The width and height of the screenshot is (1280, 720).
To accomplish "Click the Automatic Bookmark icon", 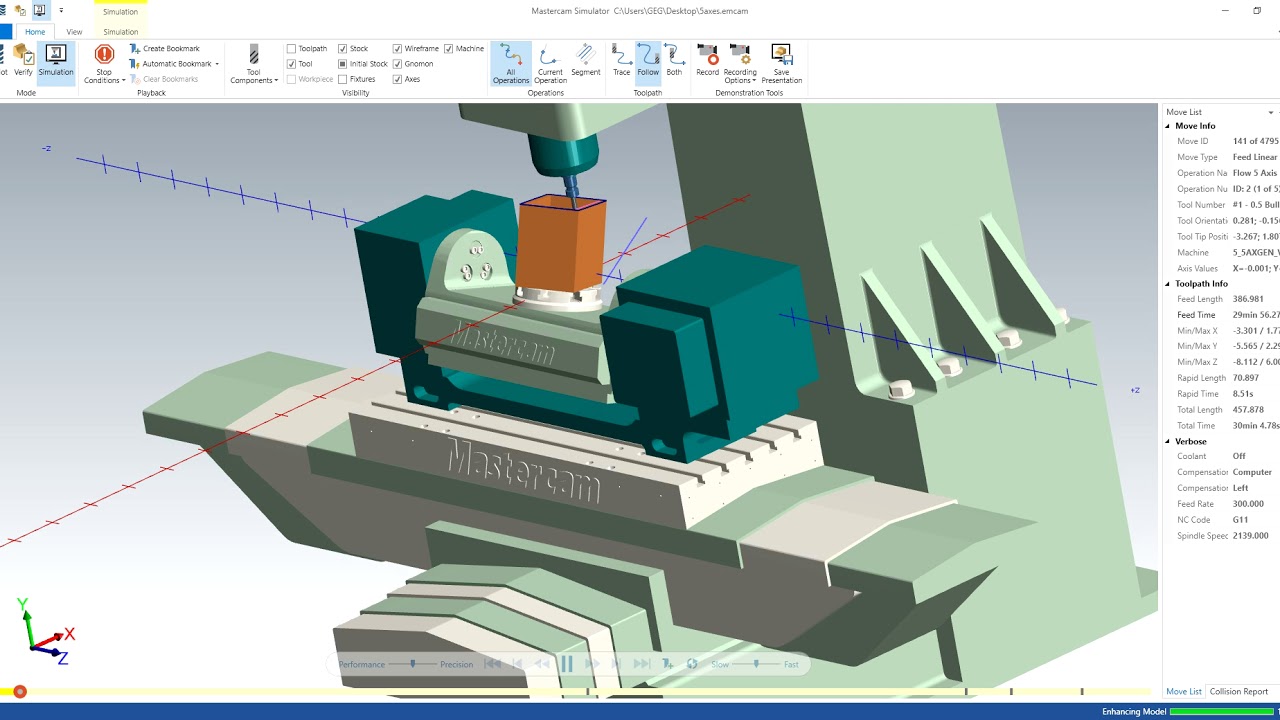I will tap(135, 64).
